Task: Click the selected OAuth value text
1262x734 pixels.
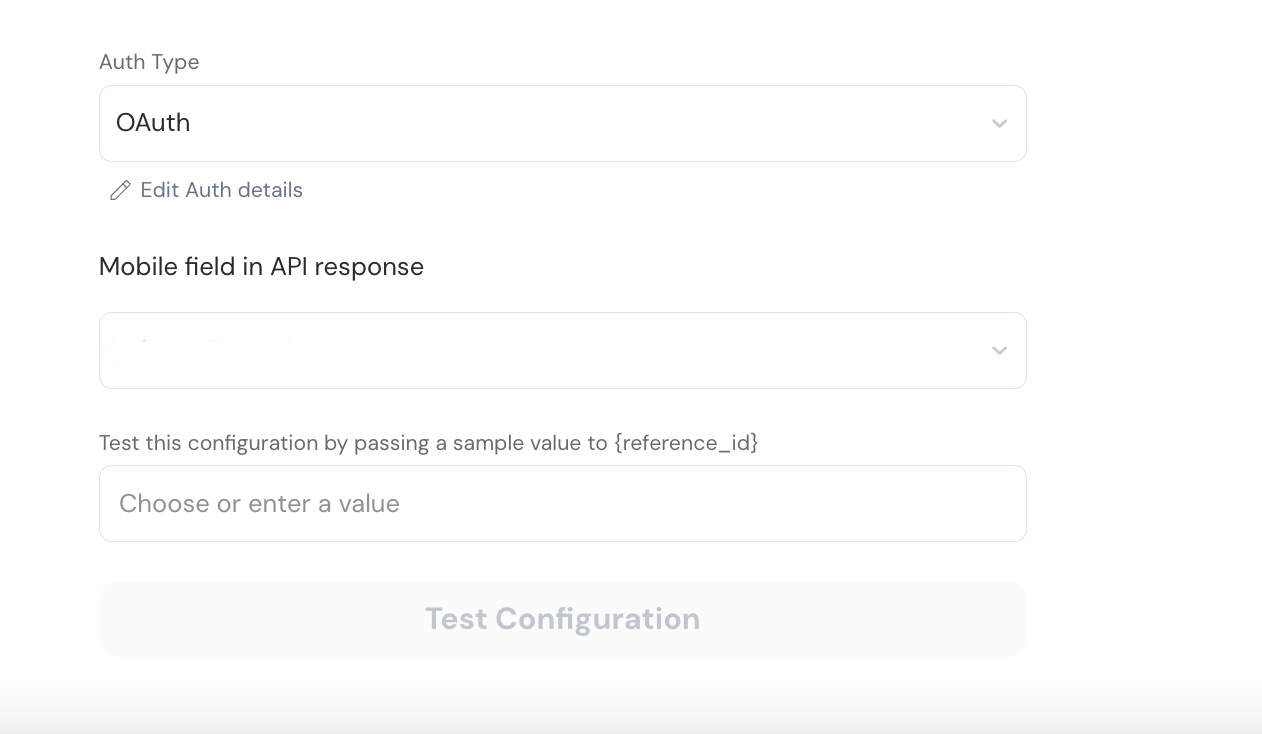Action: tap(153, 123)
